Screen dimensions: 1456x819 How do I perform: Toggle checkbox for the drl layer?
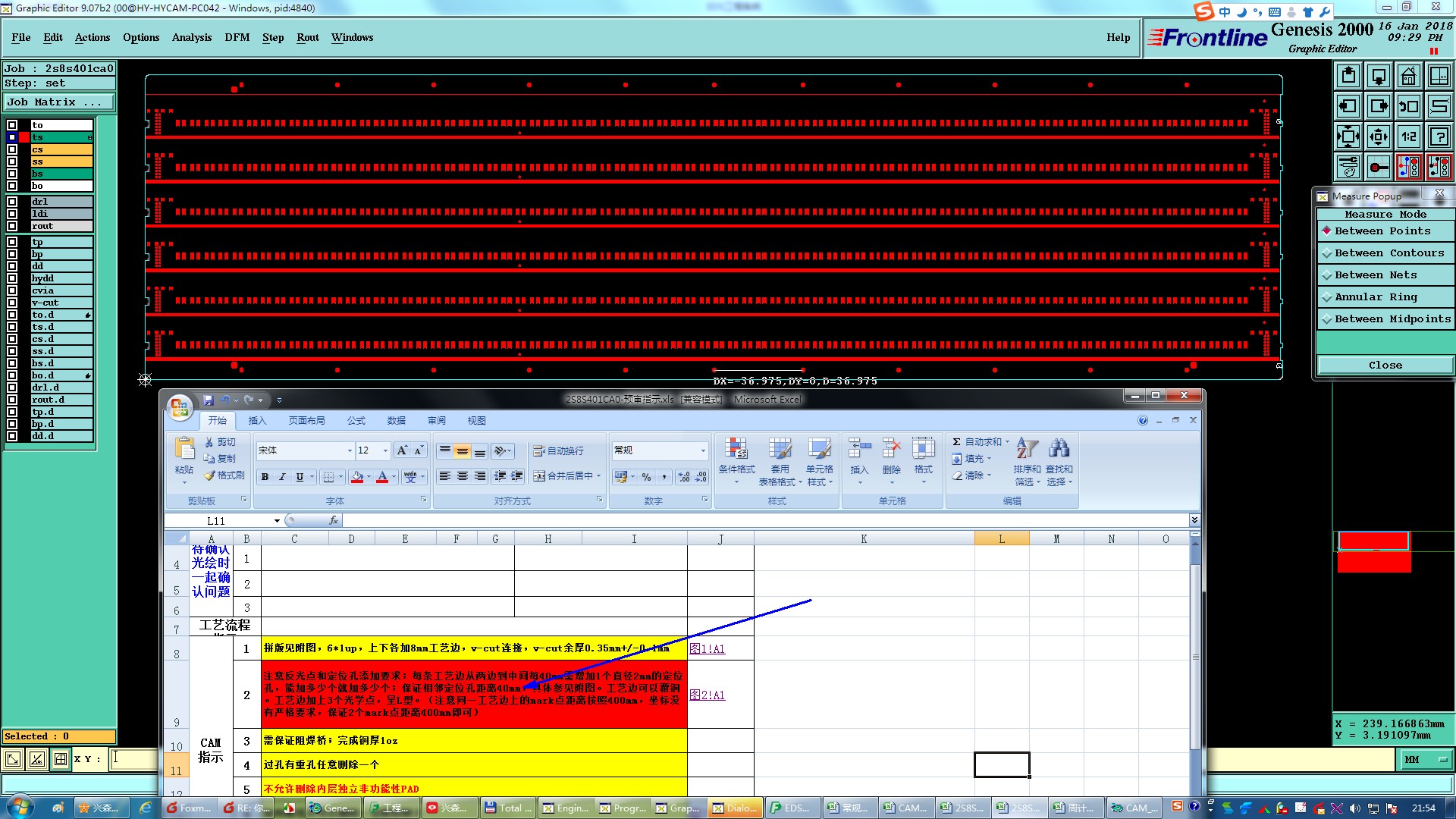coord(12,202)
